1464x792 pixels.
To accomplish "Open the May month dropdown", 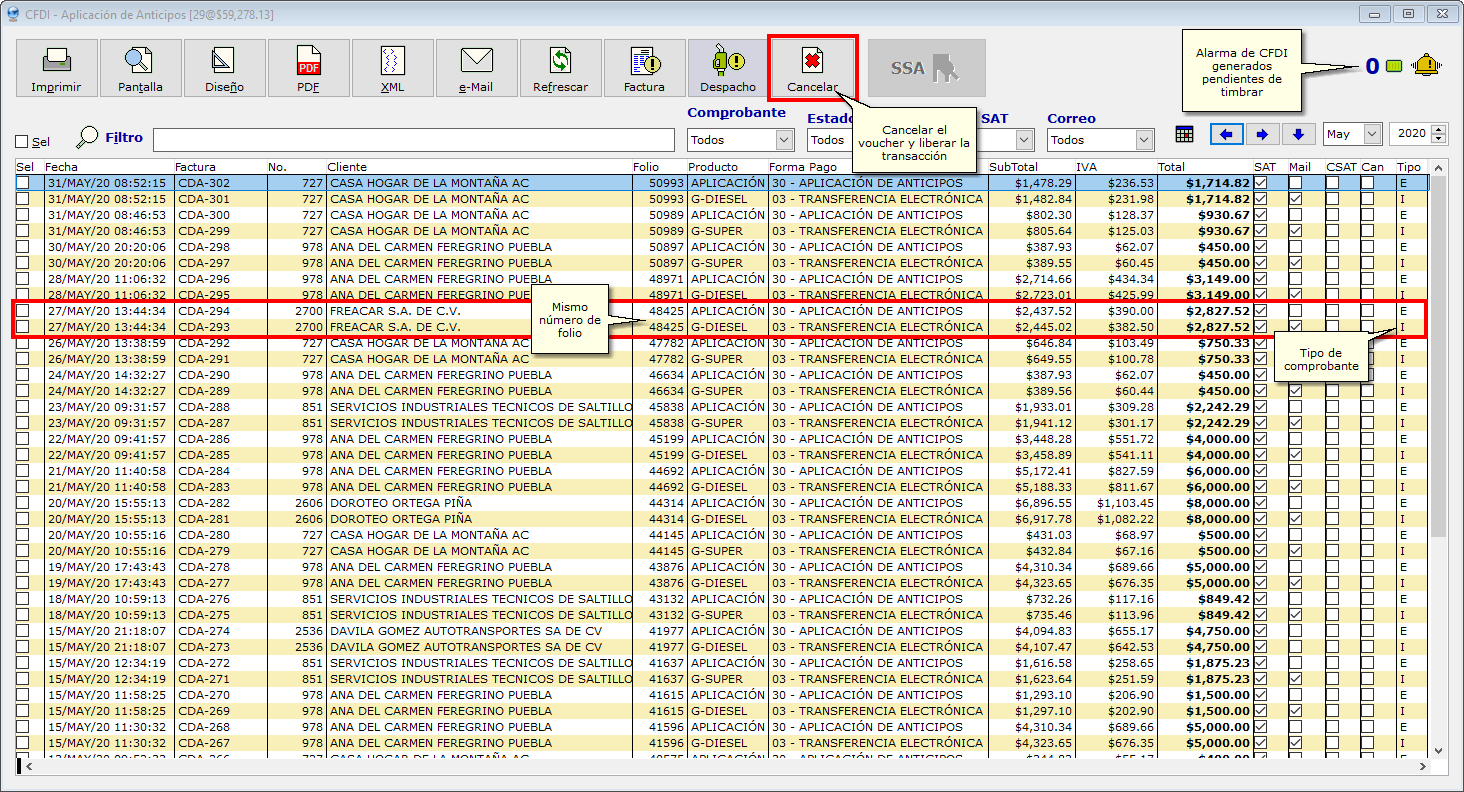I will click(1370, 134).
